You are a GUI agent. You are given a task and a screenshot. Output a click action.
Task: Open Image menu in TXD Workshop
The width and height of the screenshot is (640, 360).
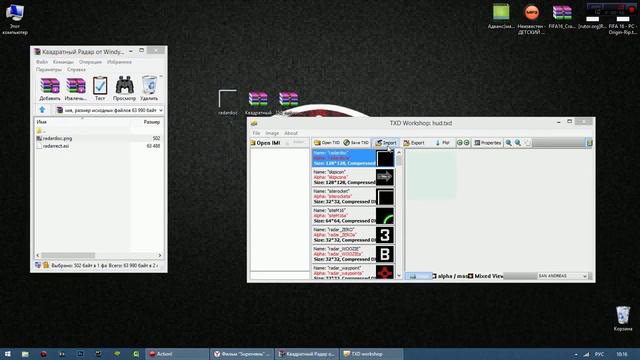pyautogui.click(x=272, y=133)
